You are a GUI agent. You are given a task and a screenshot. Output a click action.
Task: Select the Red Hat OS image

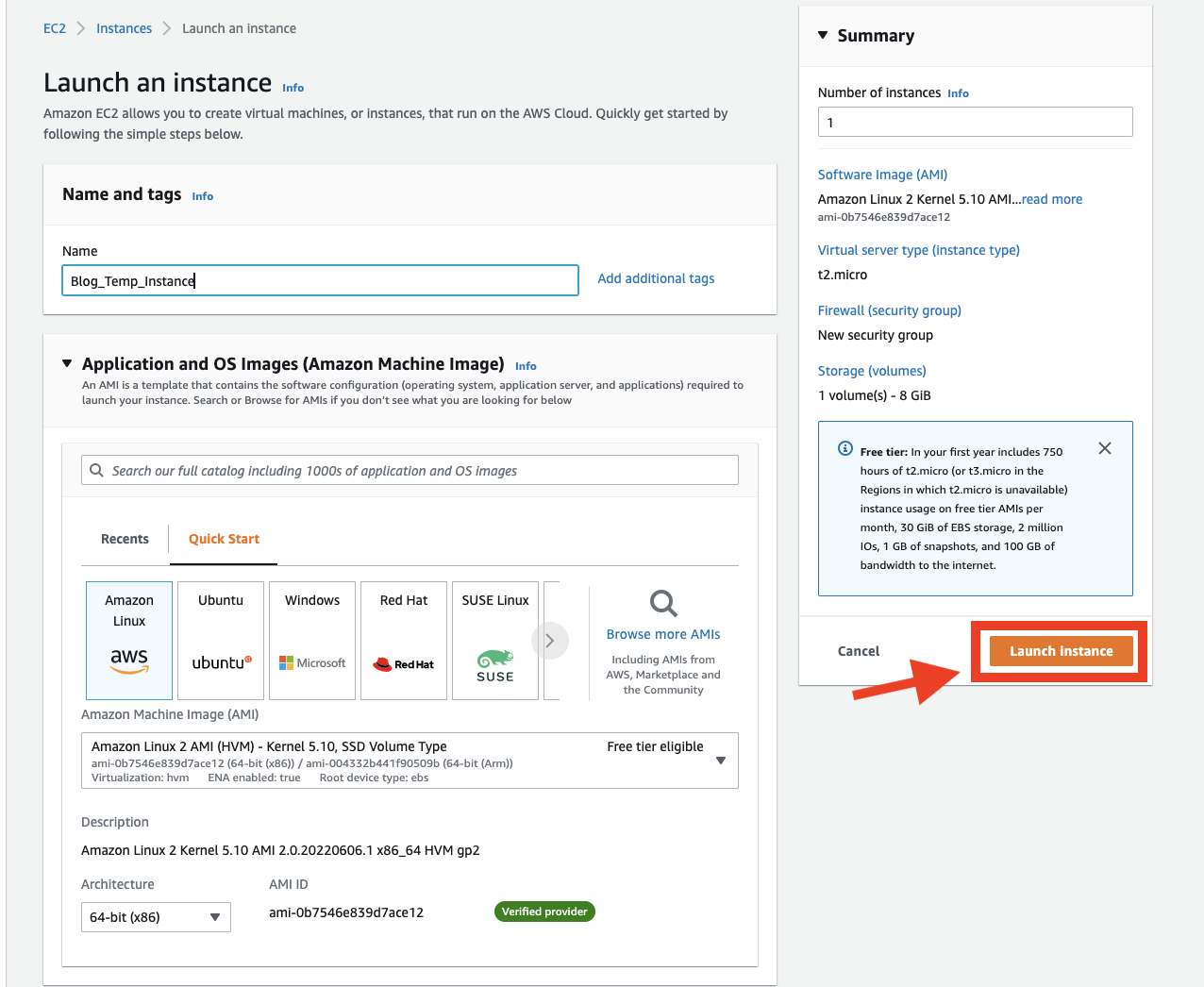[x=403, y=640]
